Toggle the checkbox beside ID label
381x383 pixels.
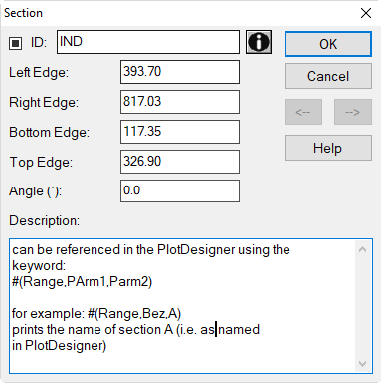click(x=16, y=43)
